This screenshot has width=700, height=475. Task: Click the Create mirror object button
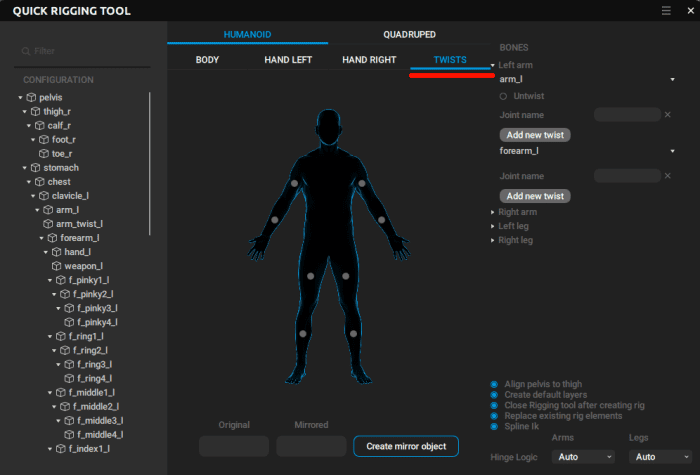click(x=405, y=446)
